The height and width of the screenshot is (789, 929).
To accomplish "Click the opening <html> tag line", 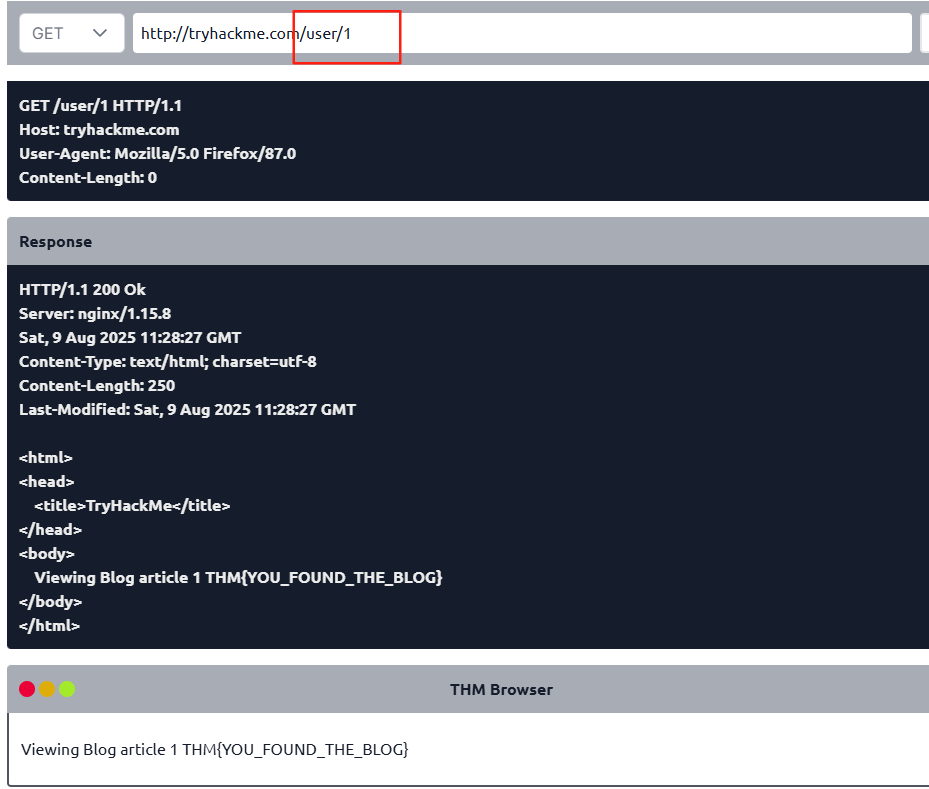I will [x=46, y=458].
